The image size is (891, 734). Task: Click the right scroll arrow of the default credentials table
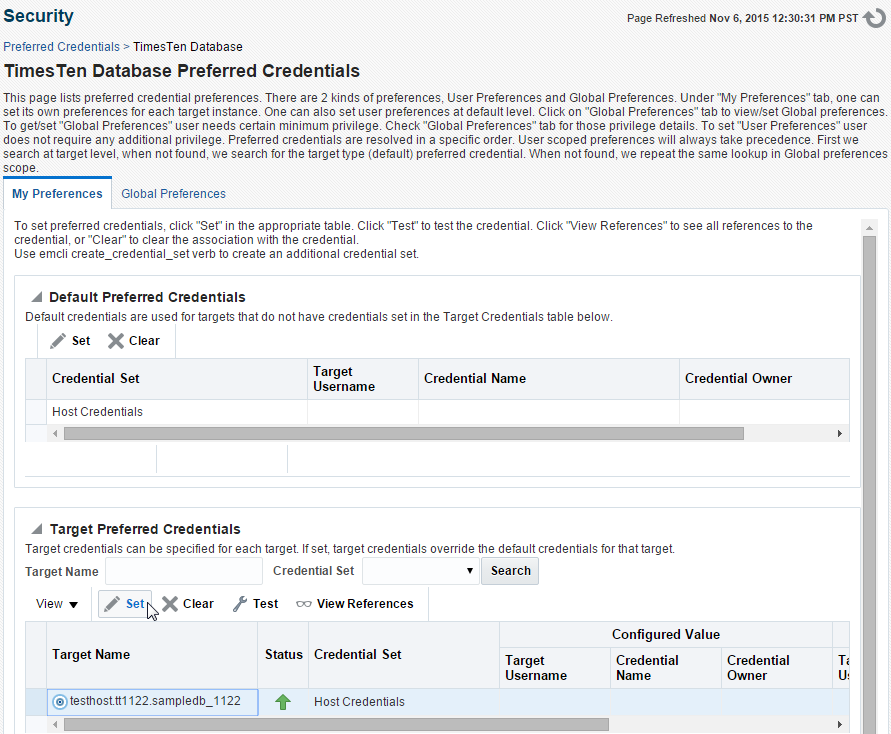click(840, 433)
